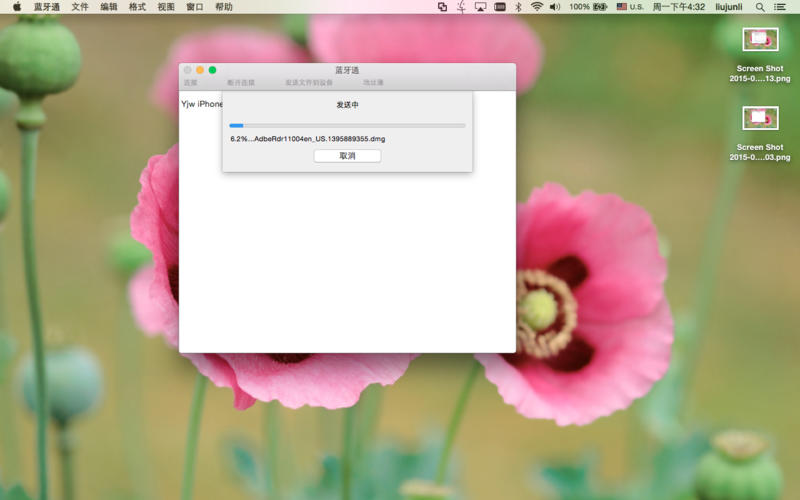The image size is (800, 500).
Task: Click the Wi-Fi status icon
Action: (536, 7)
